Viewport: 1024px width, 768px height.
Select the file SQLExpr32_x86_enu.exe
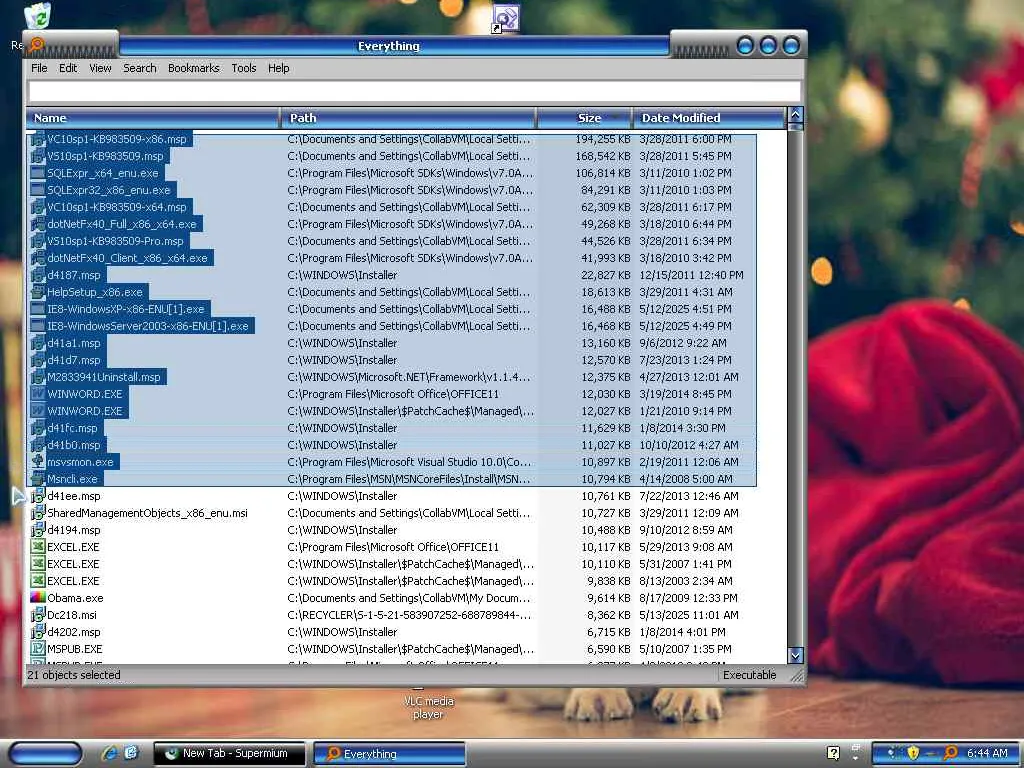click(108, 190)
